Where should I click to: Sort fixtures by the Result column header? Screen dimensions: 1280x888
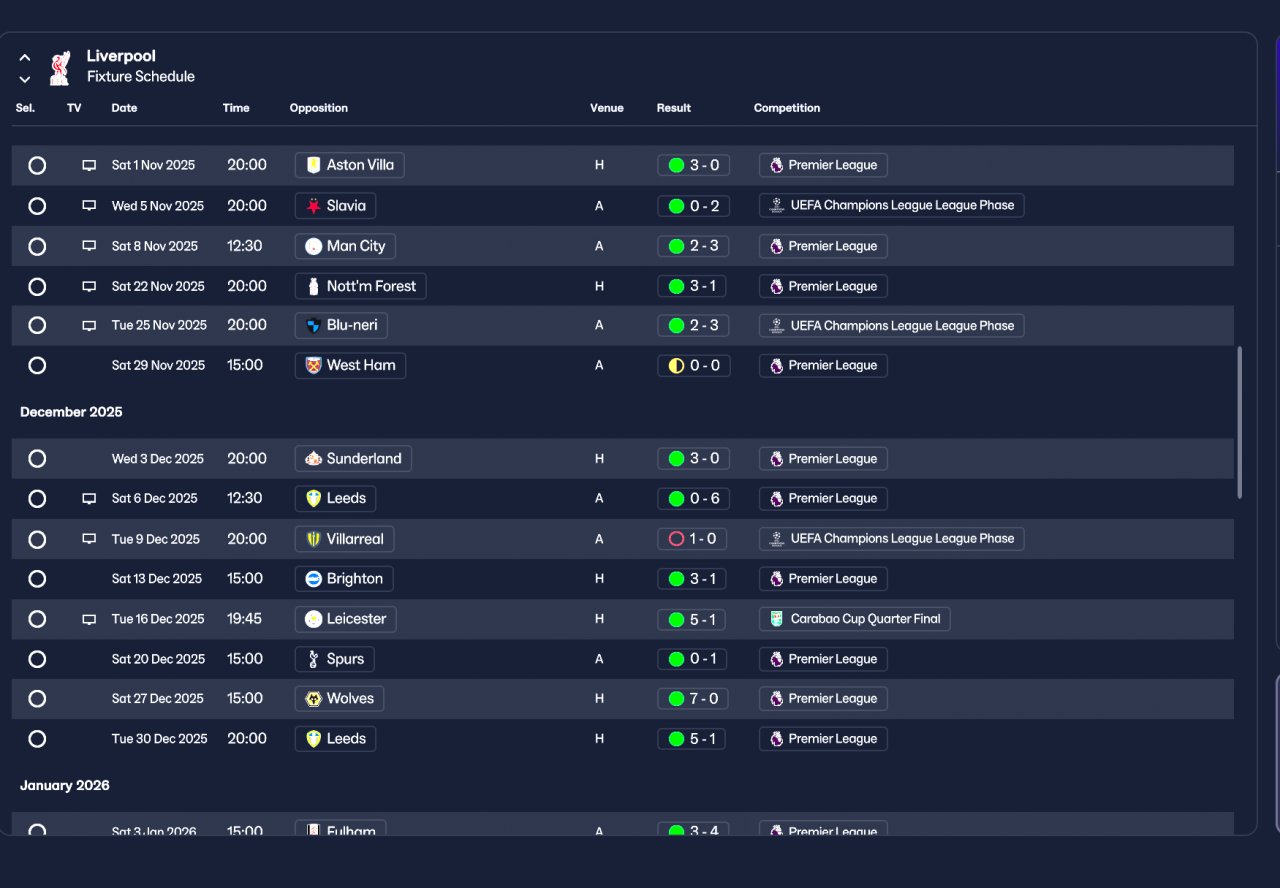(x=674, y=108)
